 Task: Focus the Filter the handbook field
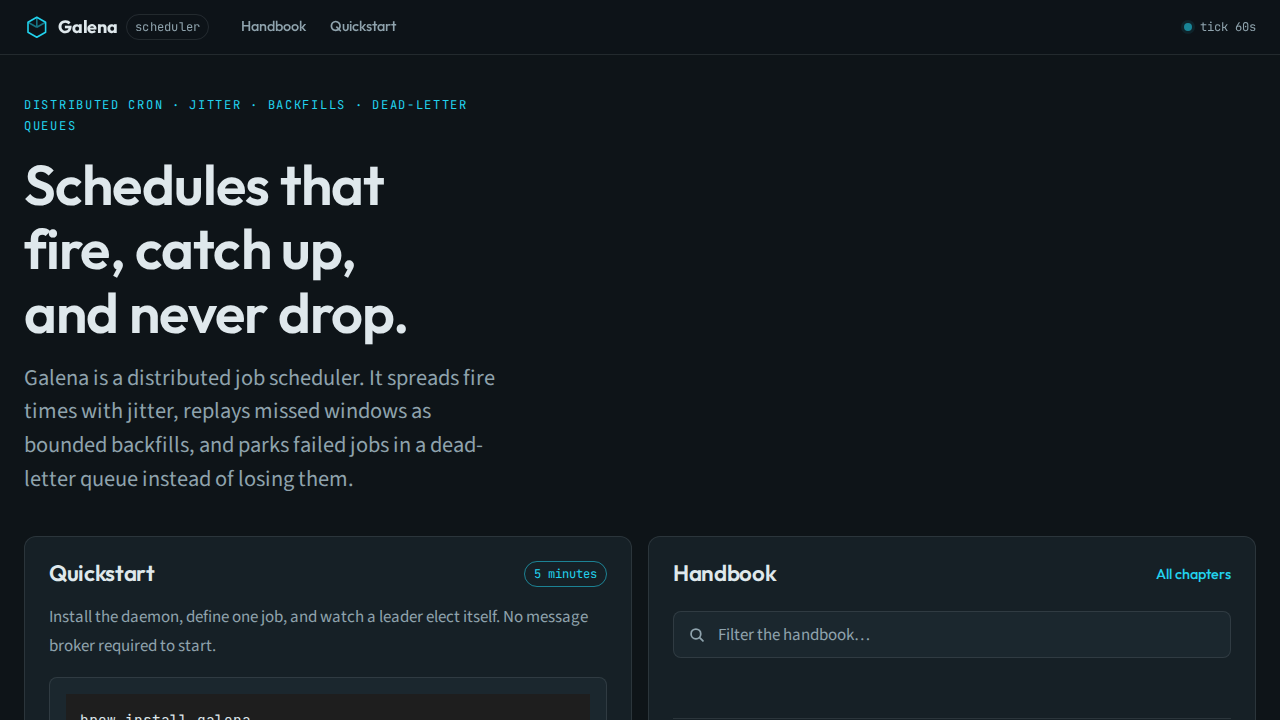coord(952,635)
